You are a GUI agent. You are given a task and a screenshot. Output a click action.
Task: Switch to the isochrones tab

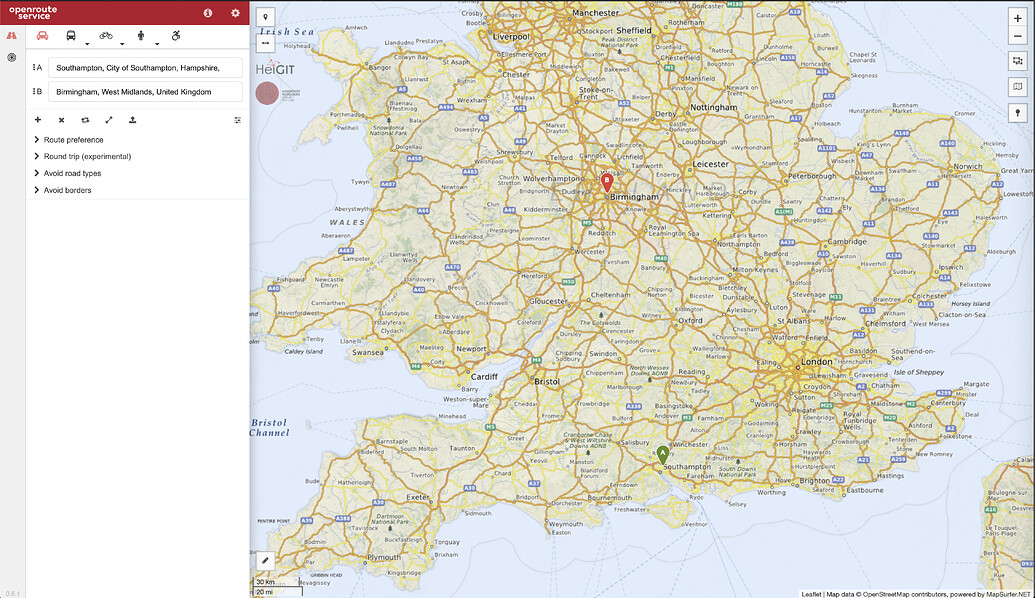[11, 56]
